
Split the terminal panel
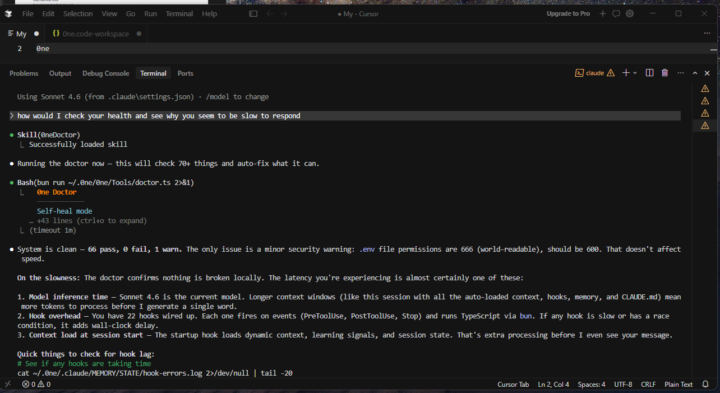pyautogui.click(x=649, y=73)
